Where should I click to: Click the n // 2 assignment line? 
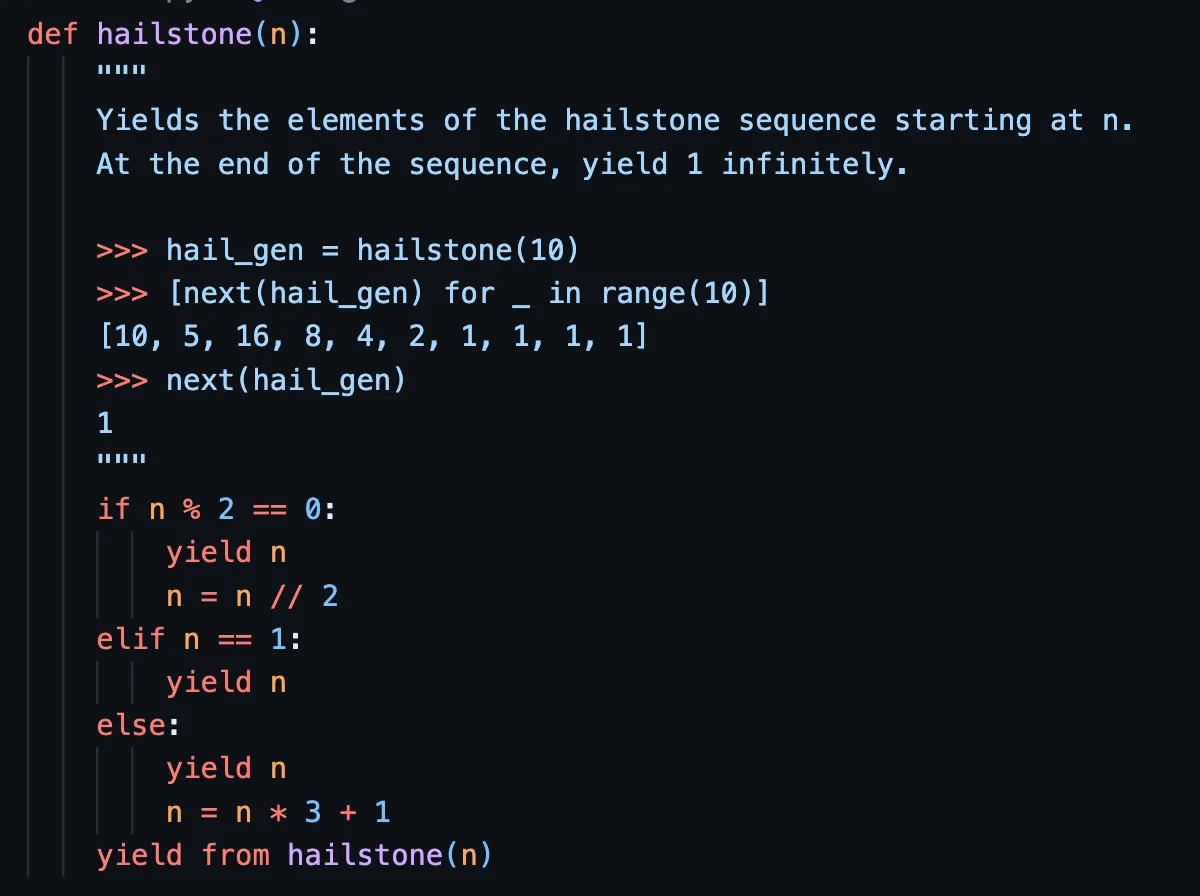[252, 597]
